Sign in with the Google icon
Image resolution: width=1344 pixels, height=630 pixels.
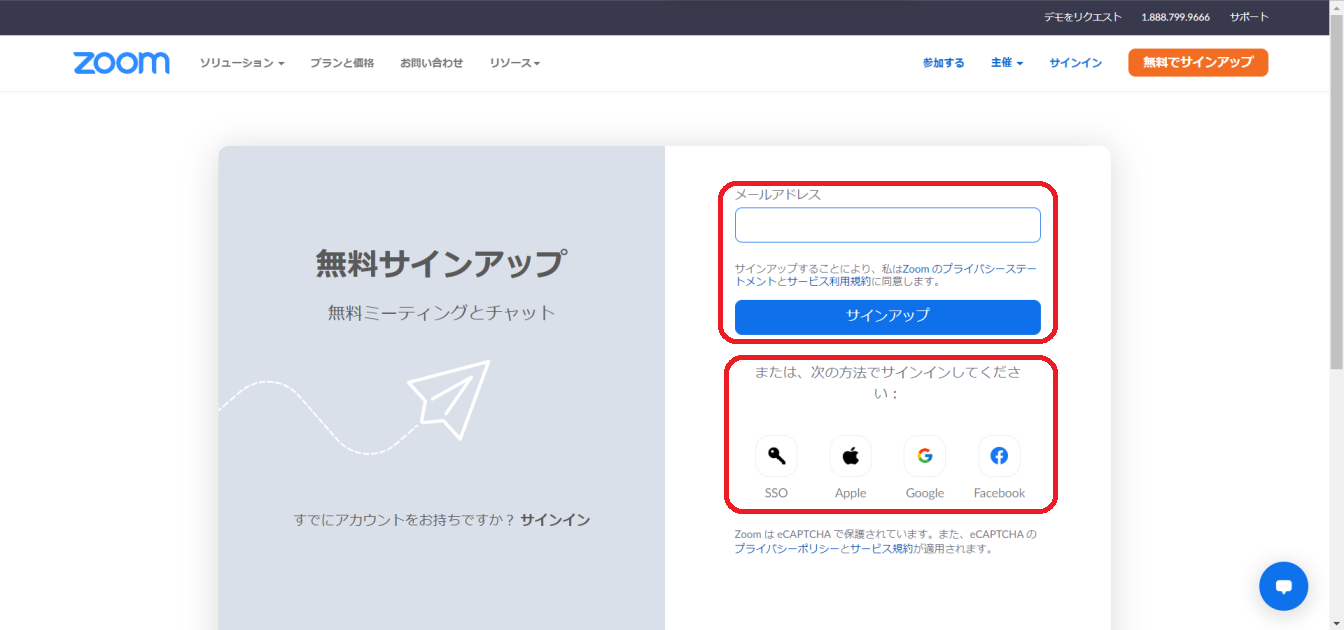pyautogui.click(x=924, y=457)
